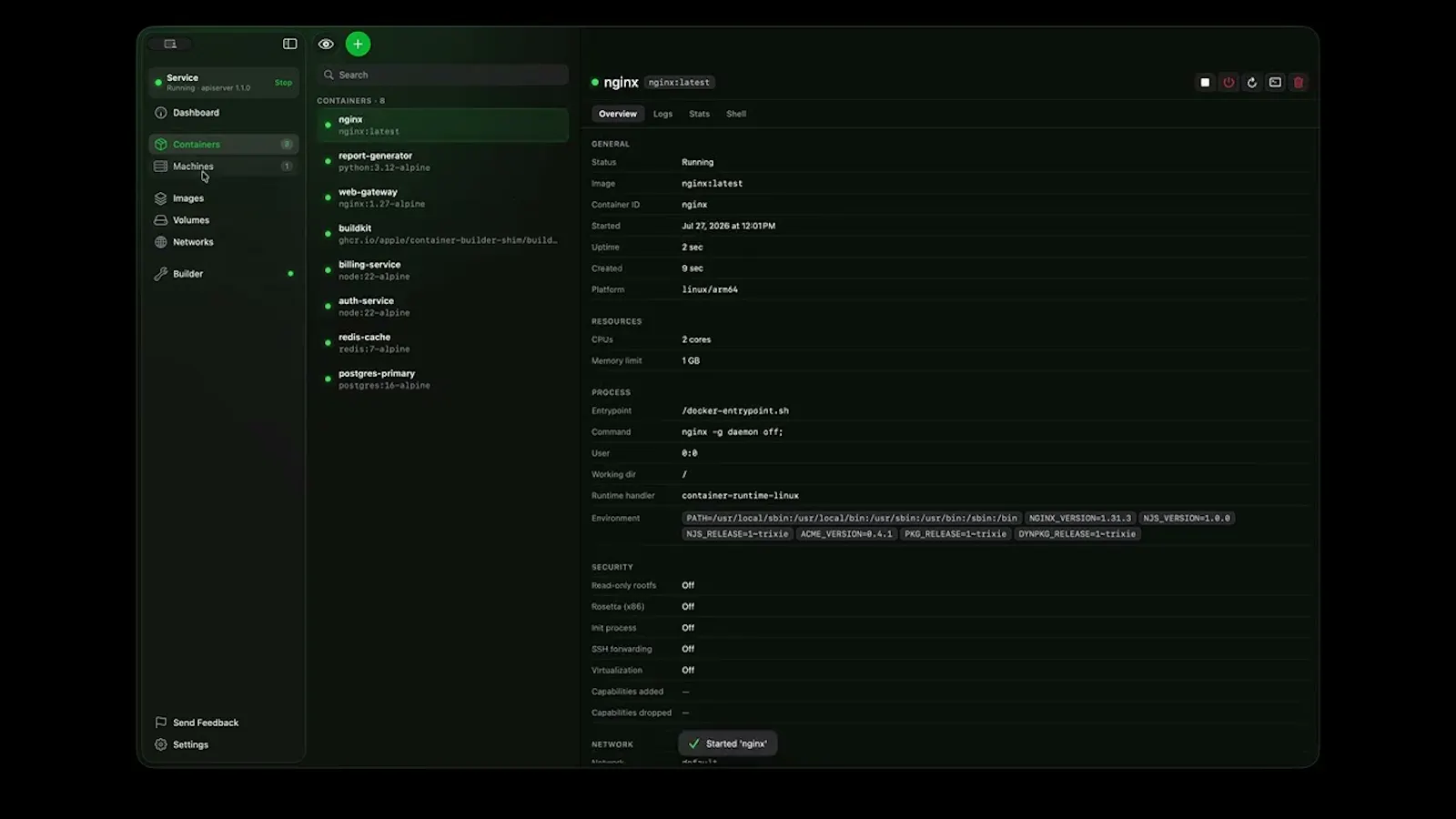Click the Stop link for the Service
The height and width of the screenshot is (819, 1456).
(x=283, y=83)
